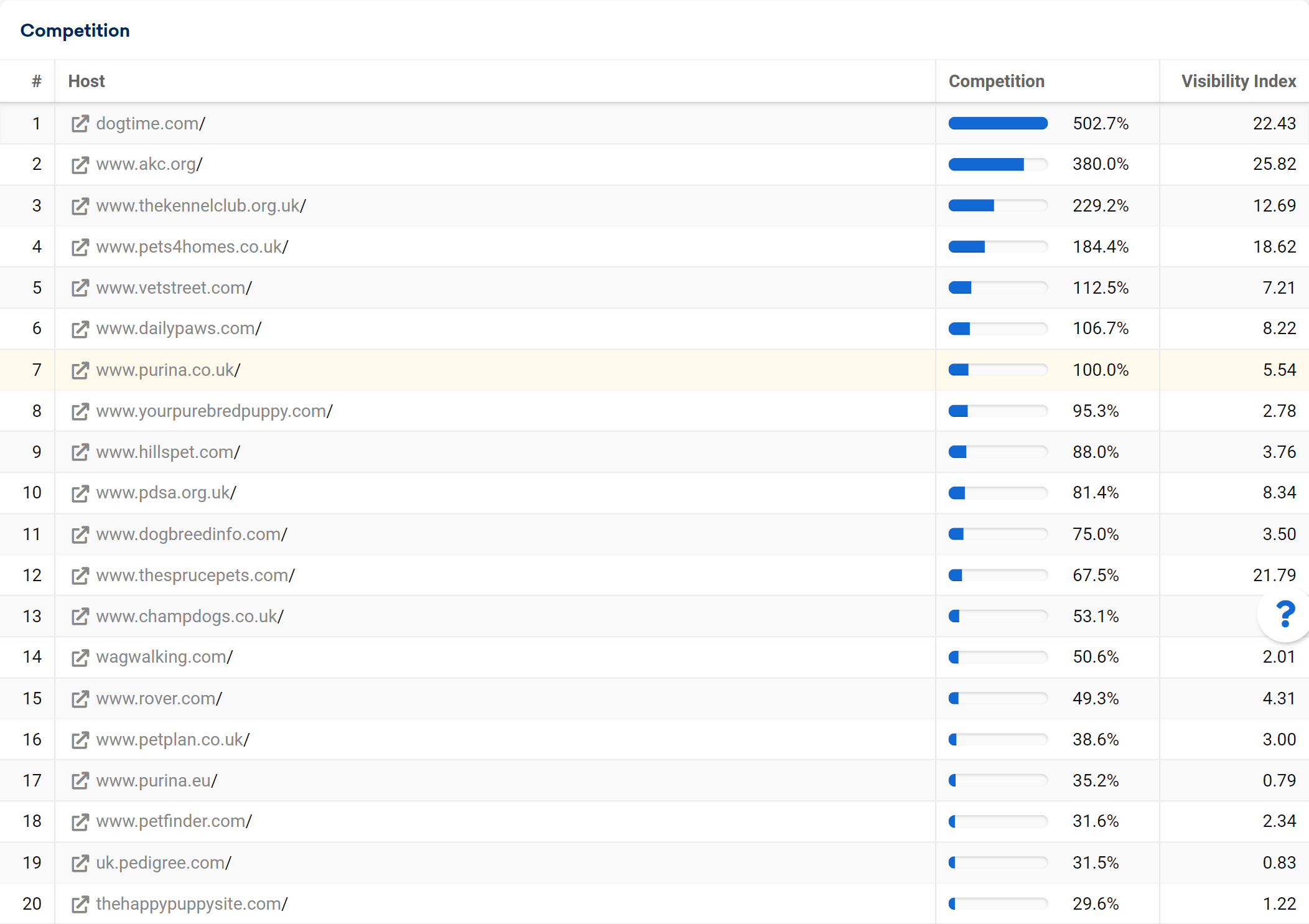Open external link icon for www.hillspet.com
The width and height of the screenshot is (1309, 924).
[80, 452]
